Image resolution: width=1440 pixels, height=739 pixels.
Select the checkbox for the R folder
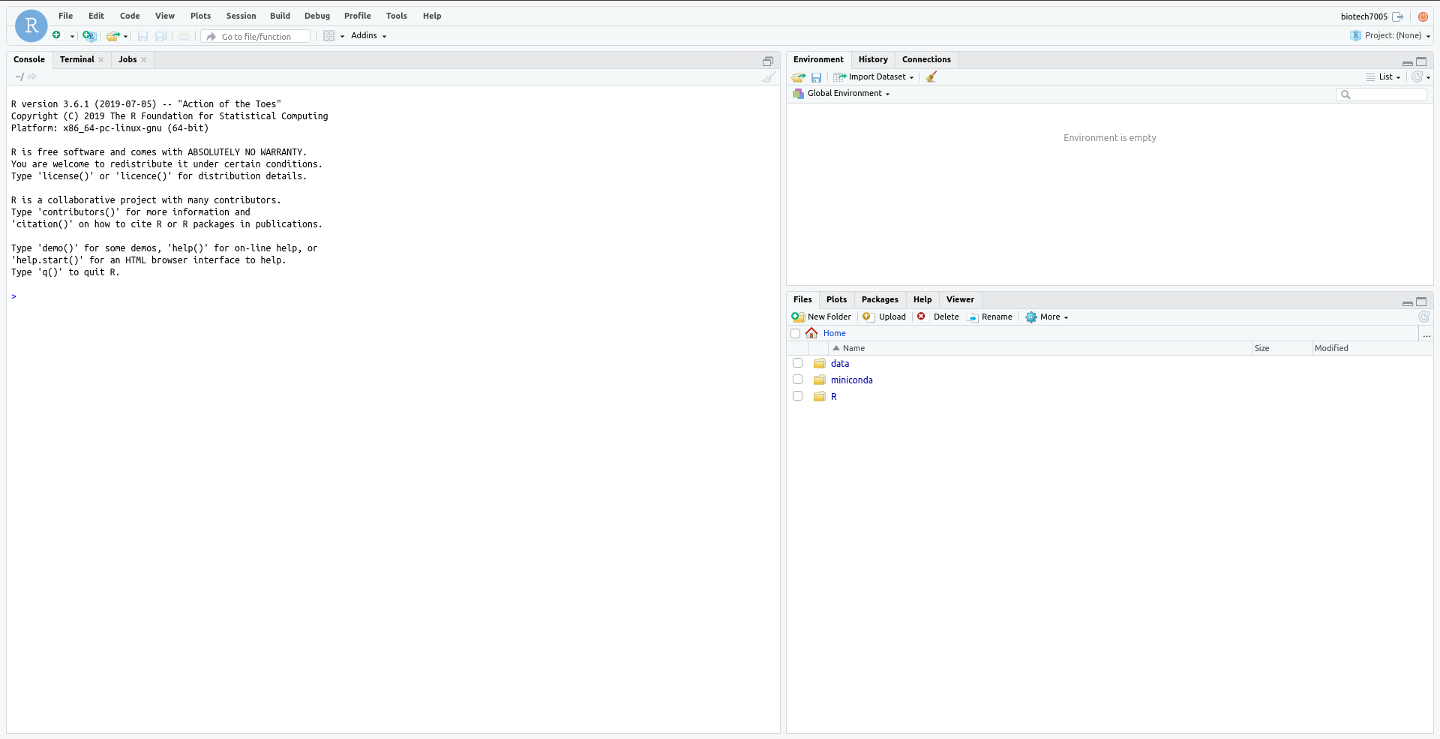(797, 395)
